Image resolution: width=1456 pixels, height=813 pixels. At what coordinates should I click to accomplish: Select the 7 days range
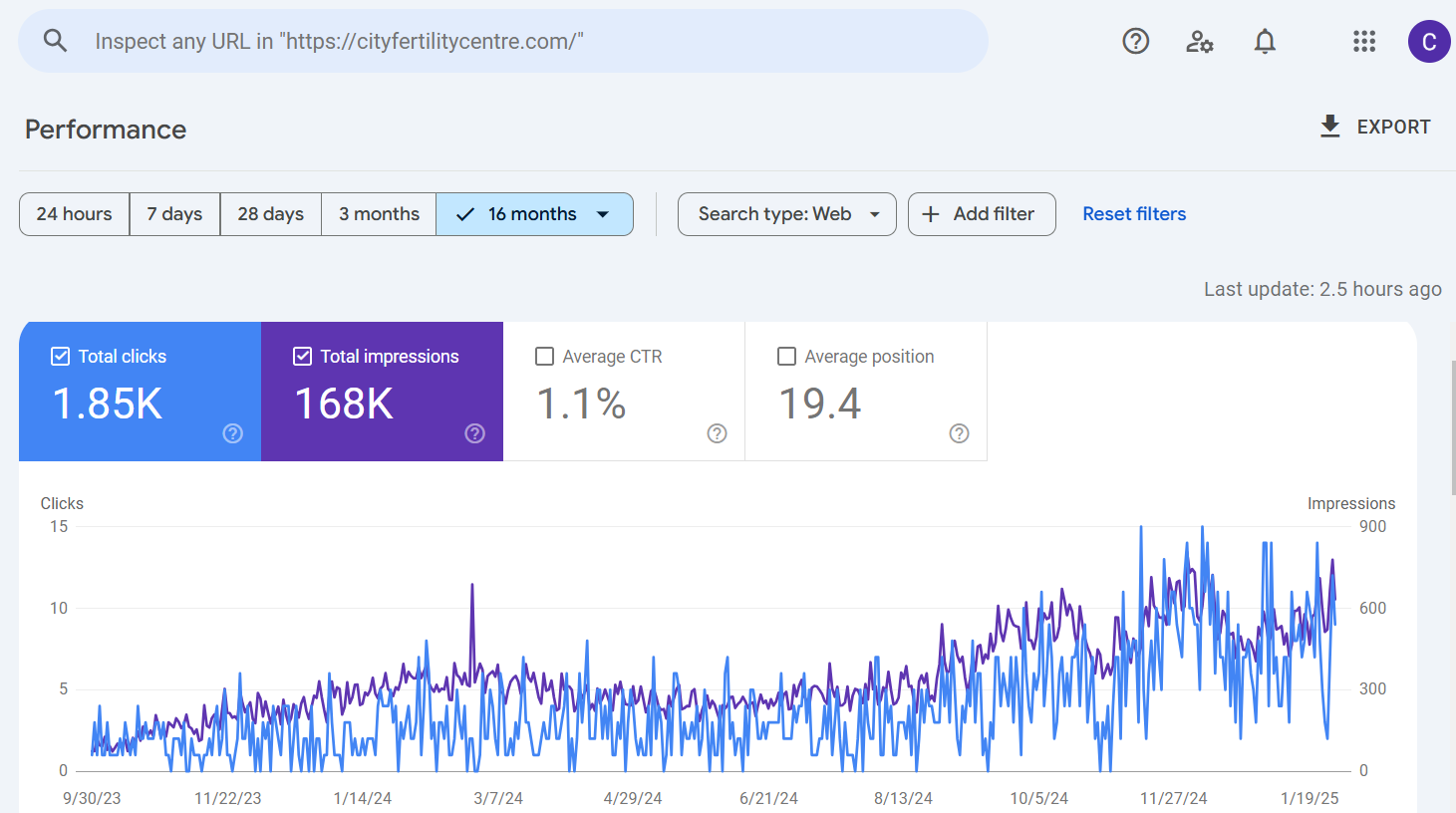pos(175,214)
